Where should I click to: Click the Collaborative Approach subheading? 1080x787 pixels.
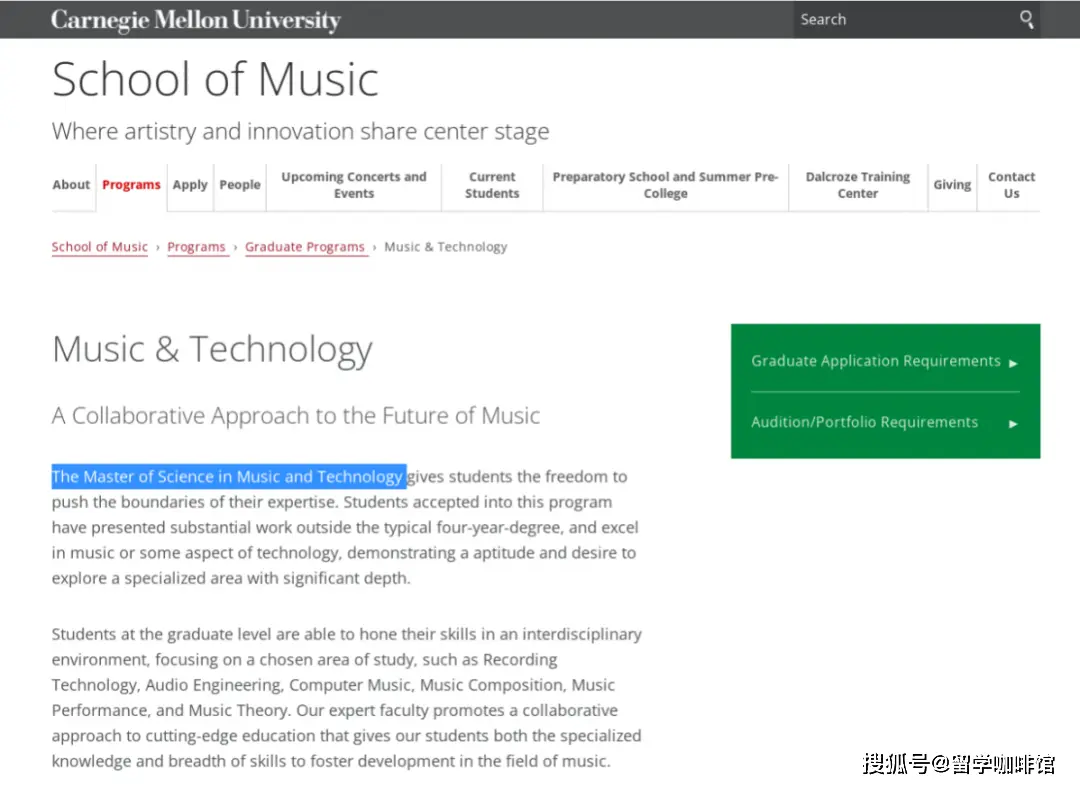tap(295, 415)
